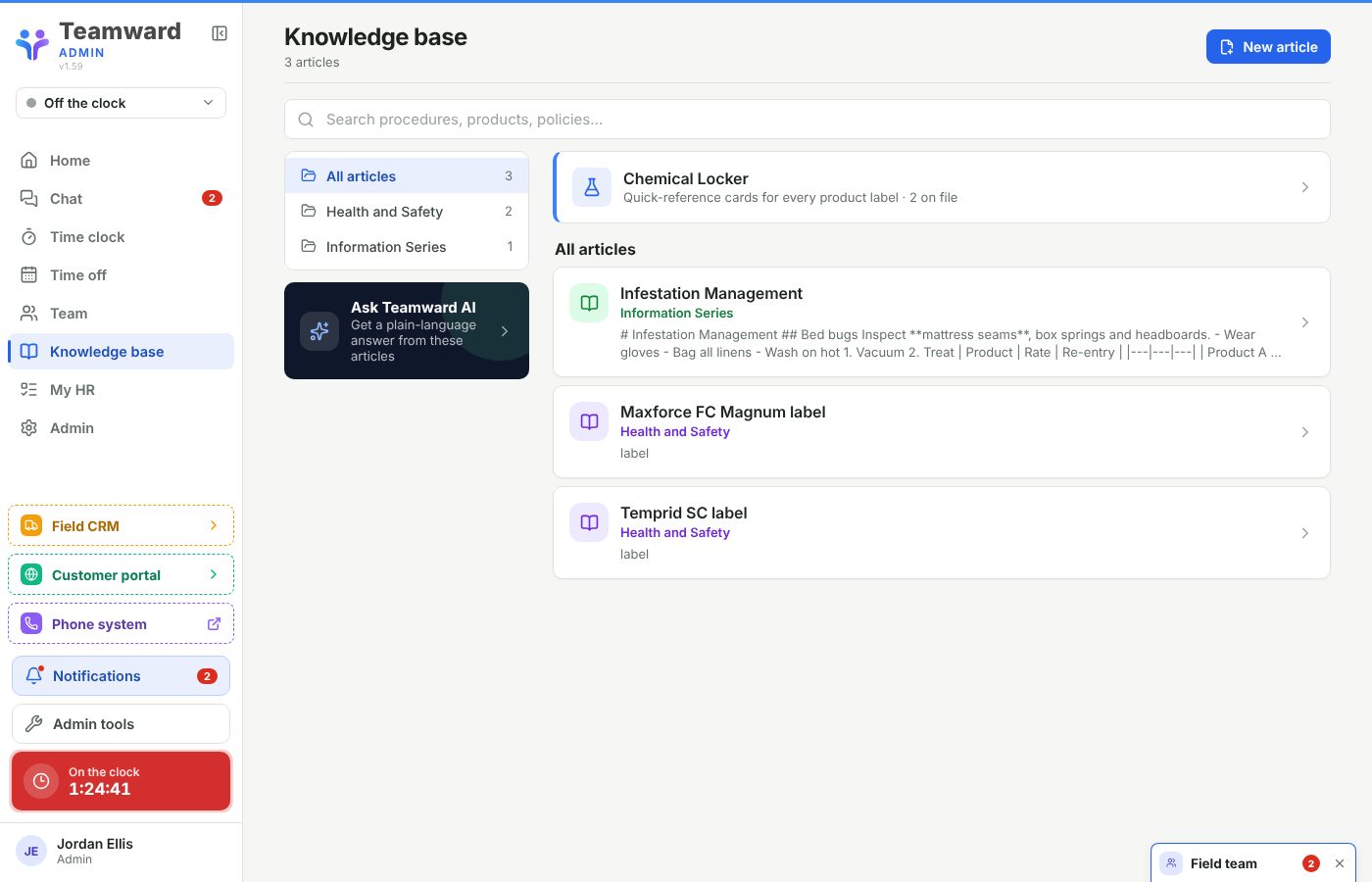The image size is (1372, 882).
Task: Click Infestation Management book icon
Action: [x=589, y=303]
